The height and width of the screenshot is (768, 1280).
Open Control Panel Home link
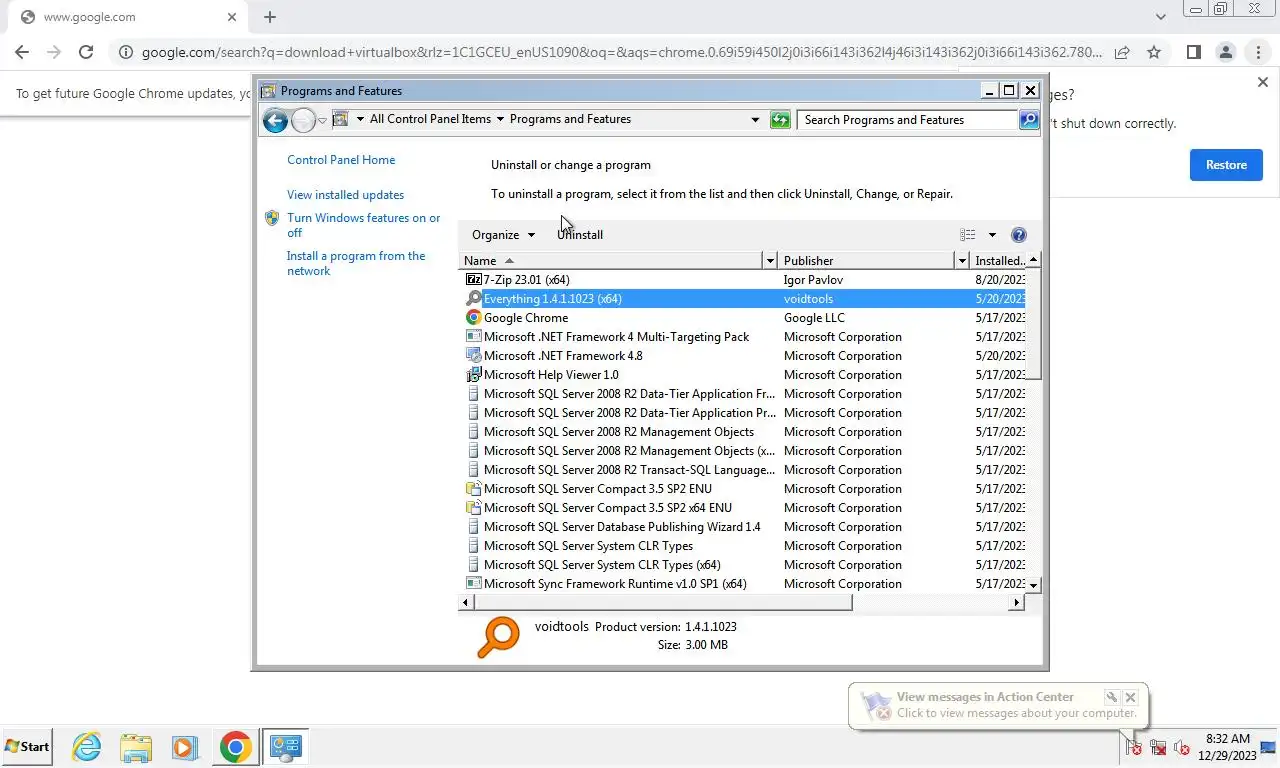coord(341,160)
